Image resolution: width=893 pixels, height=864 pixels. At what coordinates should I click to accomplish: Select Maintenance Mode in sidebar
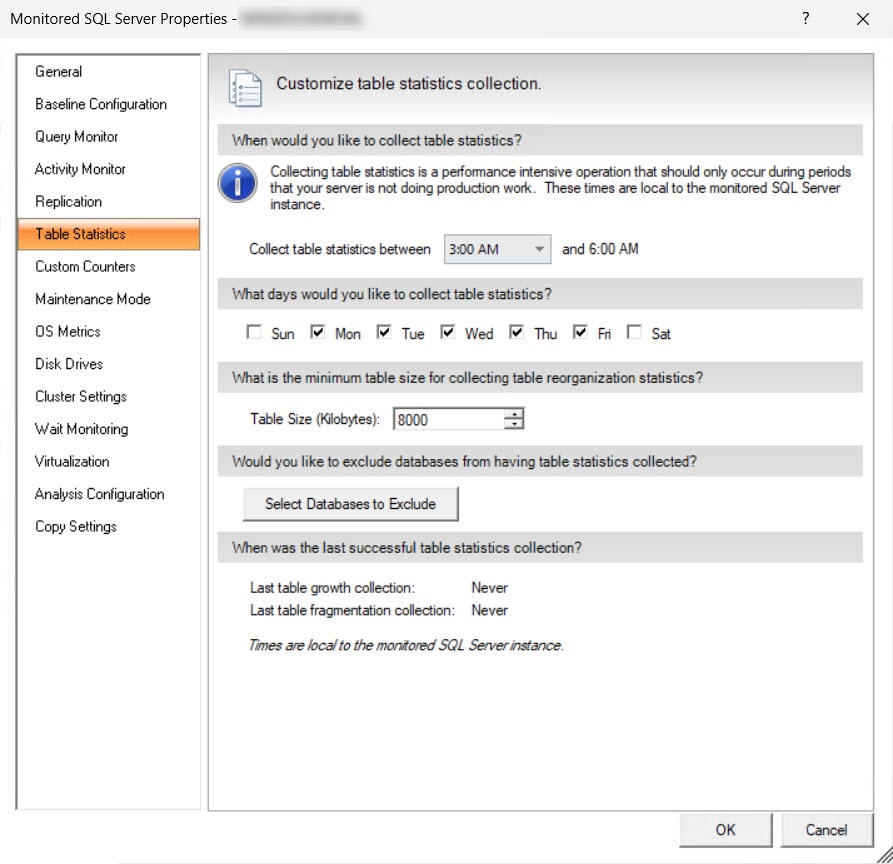[92, 299]
